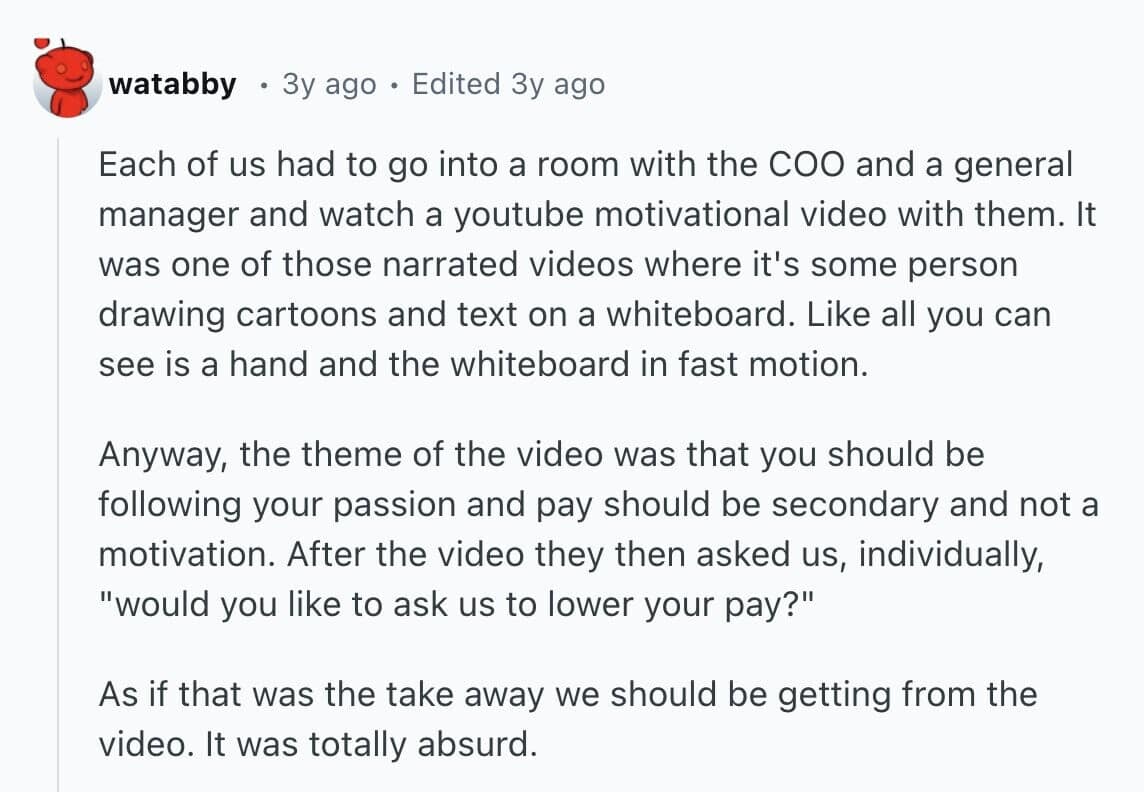The height and width of the screenshot is (792, 1144).
Task: Click the '3y ago' comment timestamp
Action: (329, 84)
